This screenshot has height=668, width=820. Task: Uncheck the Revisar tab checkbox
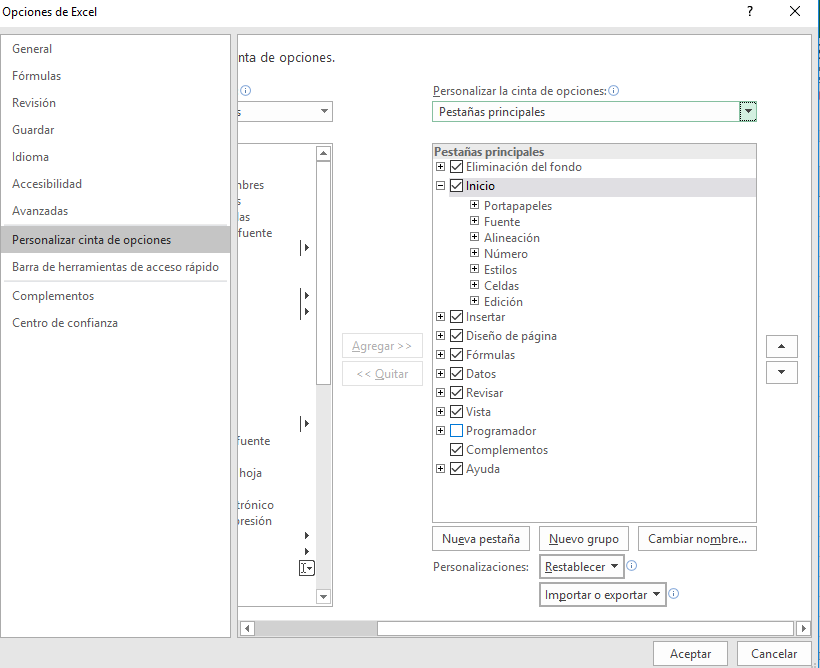click(x=457, y=392)
